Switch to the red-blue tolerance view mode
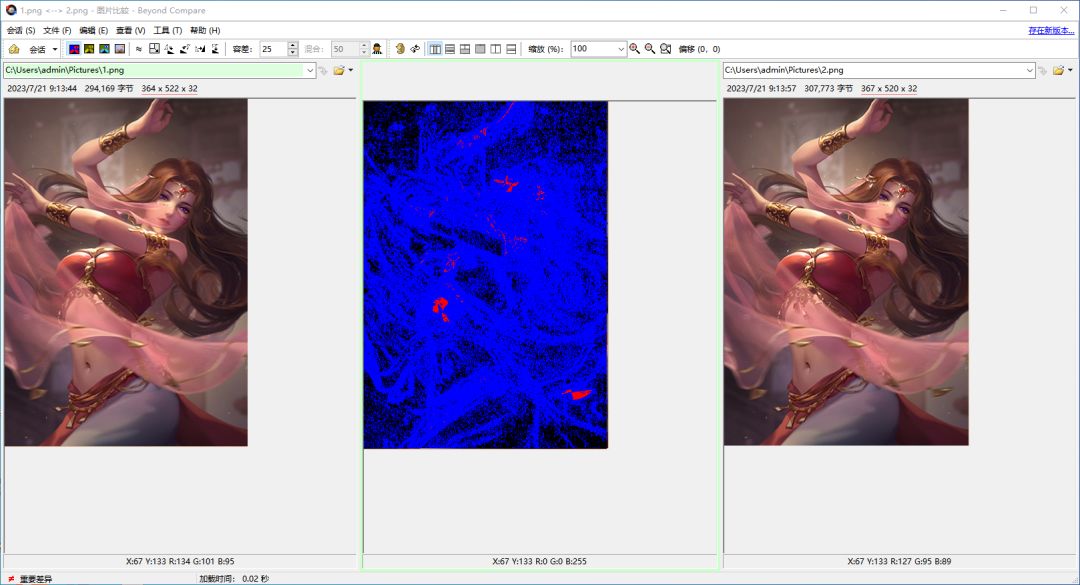 tap(74, 49)
